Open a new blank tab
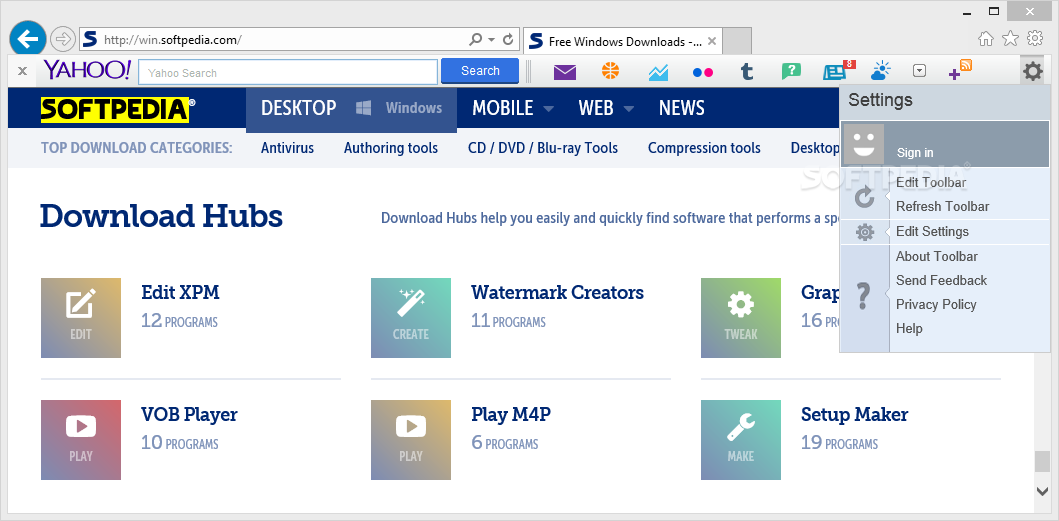Image resolution: width=1059 pixels, height=521 pixels. (738, 41)
